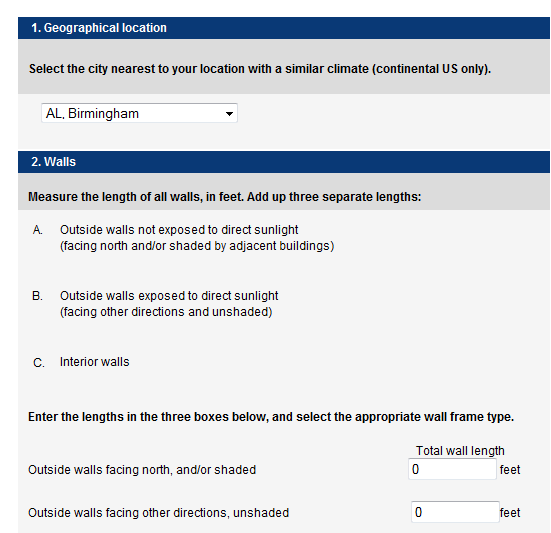Click the 'Measure the length of all walls' text
Screen dimensions: 551x533
tap(225, 197)
